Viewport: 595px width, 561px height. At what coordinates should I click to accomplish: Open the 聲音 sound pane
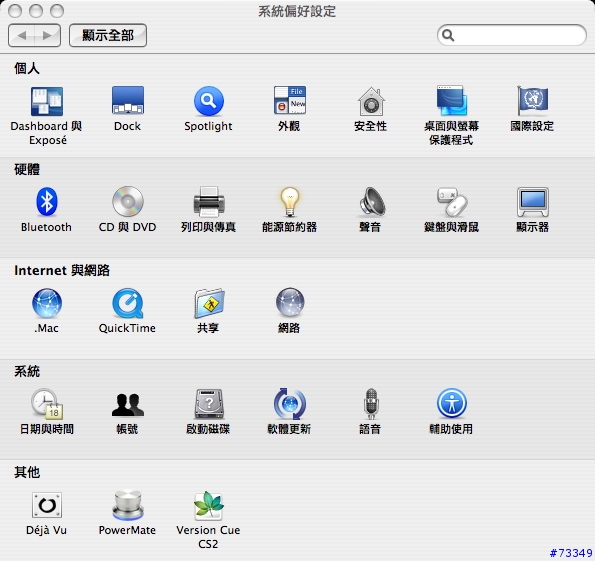[372, 202]
